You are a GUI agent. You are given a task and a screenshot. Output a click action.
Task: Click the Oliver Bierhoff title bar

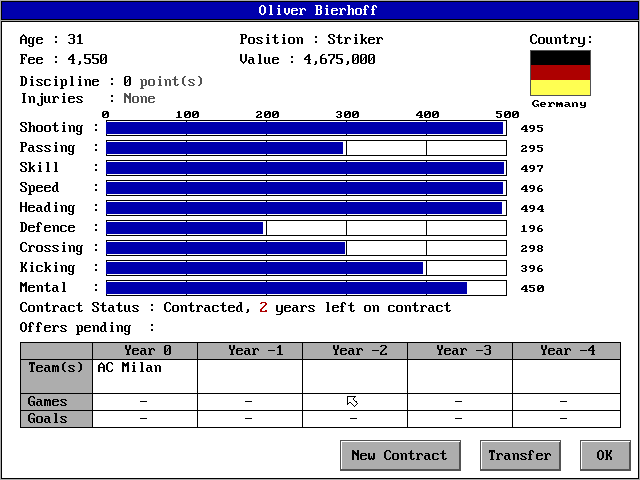320,10
